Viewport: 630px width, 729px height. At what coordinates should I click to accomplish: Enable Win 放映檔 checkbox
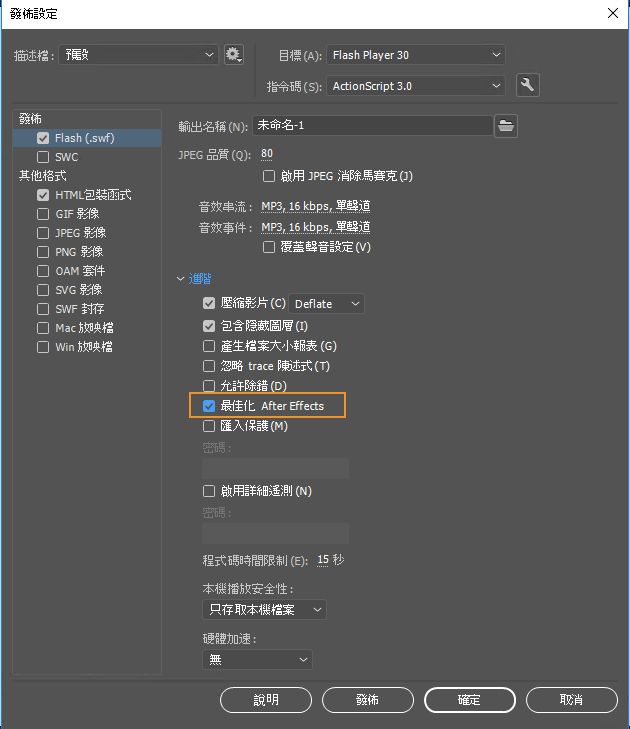point(43,347)
